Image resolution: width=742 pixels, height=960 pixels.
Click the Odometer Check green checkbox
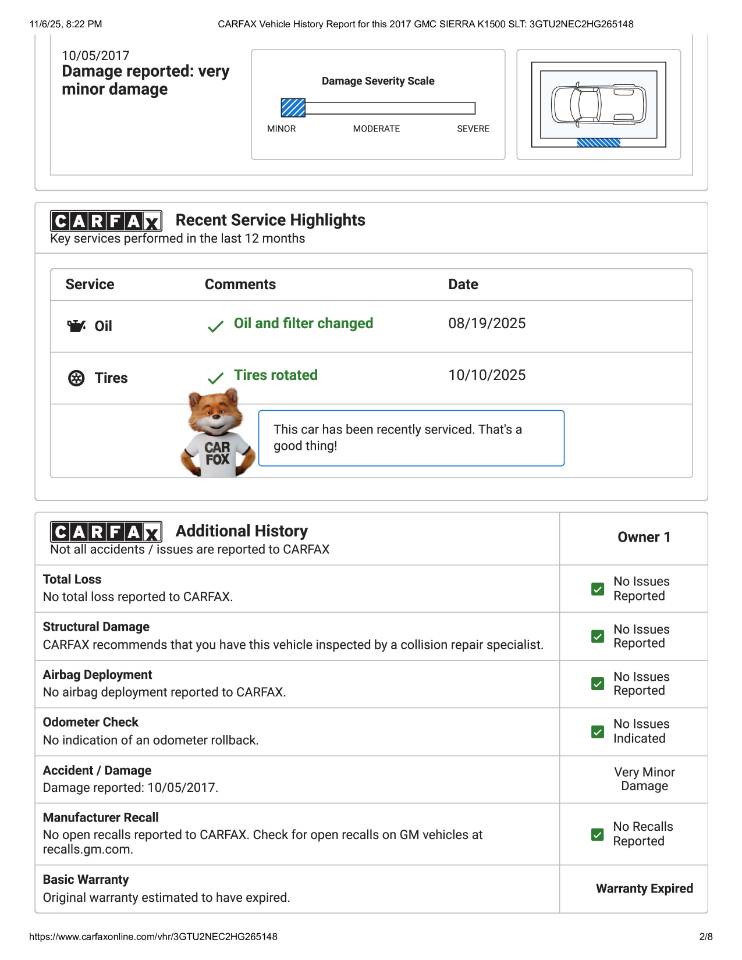(x=597, y=731)
